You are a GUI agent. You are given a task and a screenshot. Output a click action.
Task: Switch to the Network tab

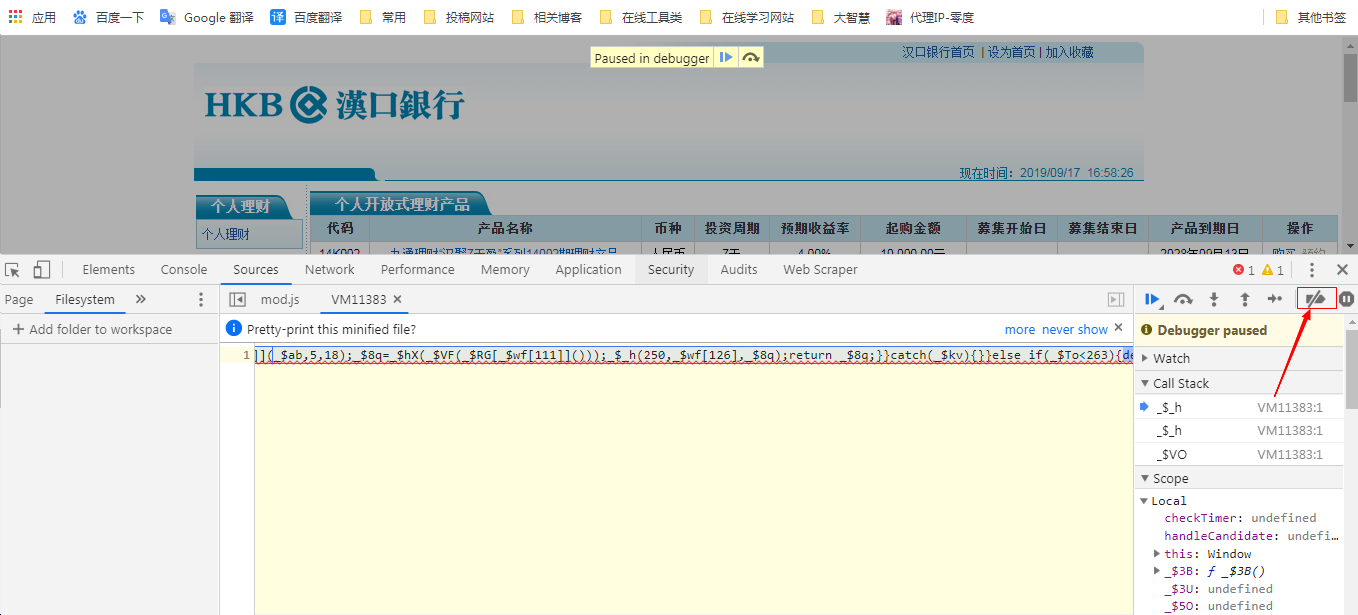pos(330,270)
